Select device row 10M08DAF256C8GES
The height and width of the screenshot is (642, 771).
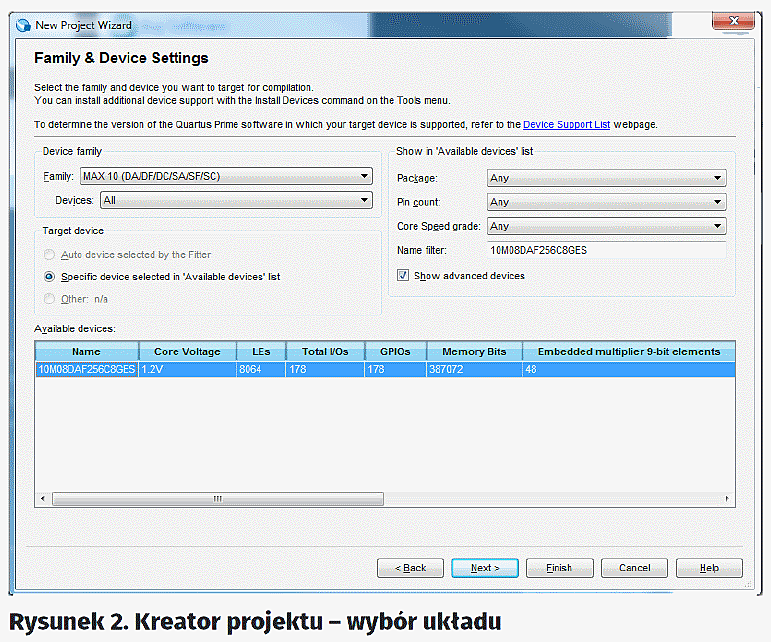[x=86, y=369]
